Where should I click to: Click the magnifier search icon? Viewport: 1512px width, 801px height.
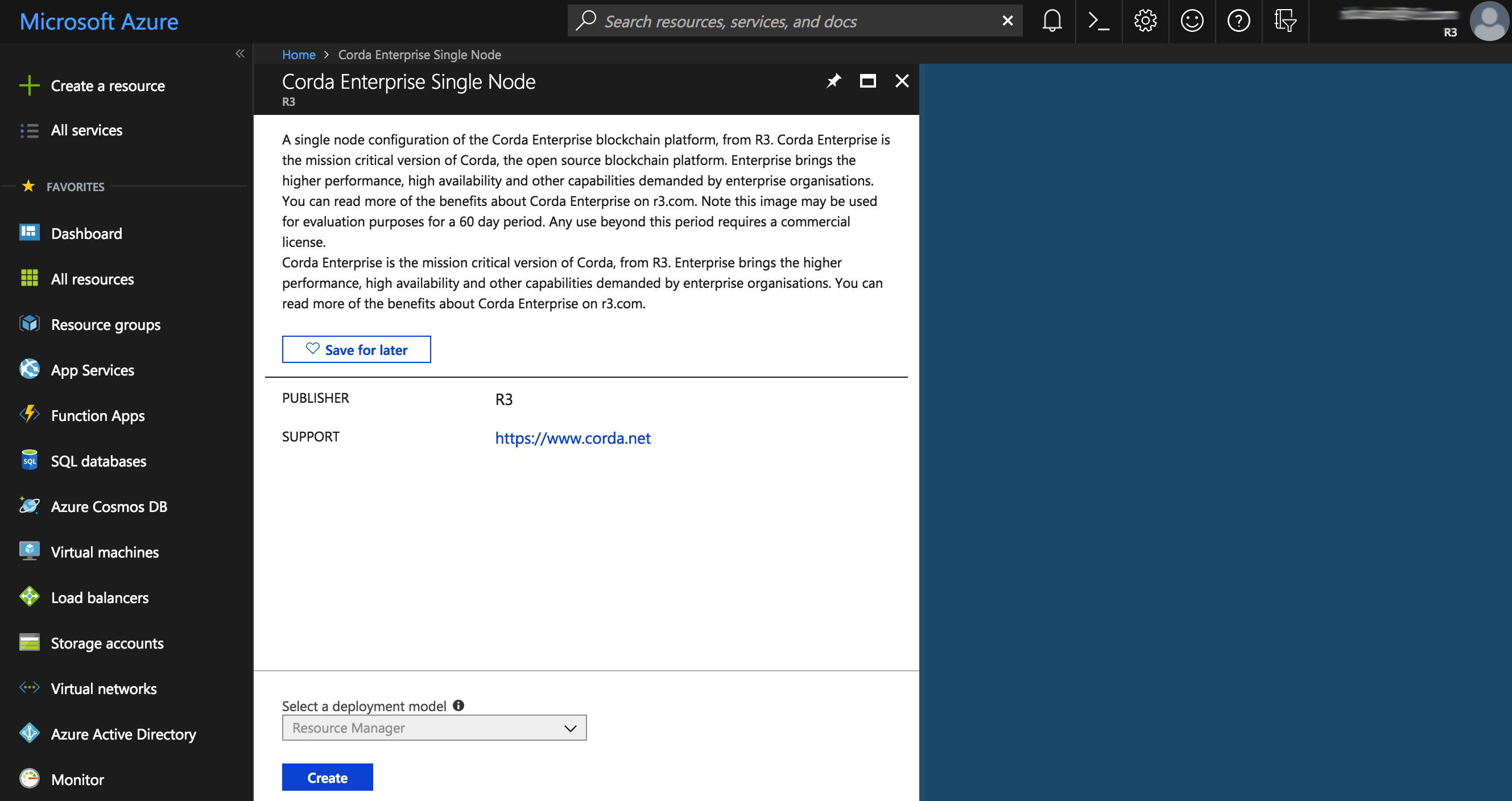coord(586,20)
